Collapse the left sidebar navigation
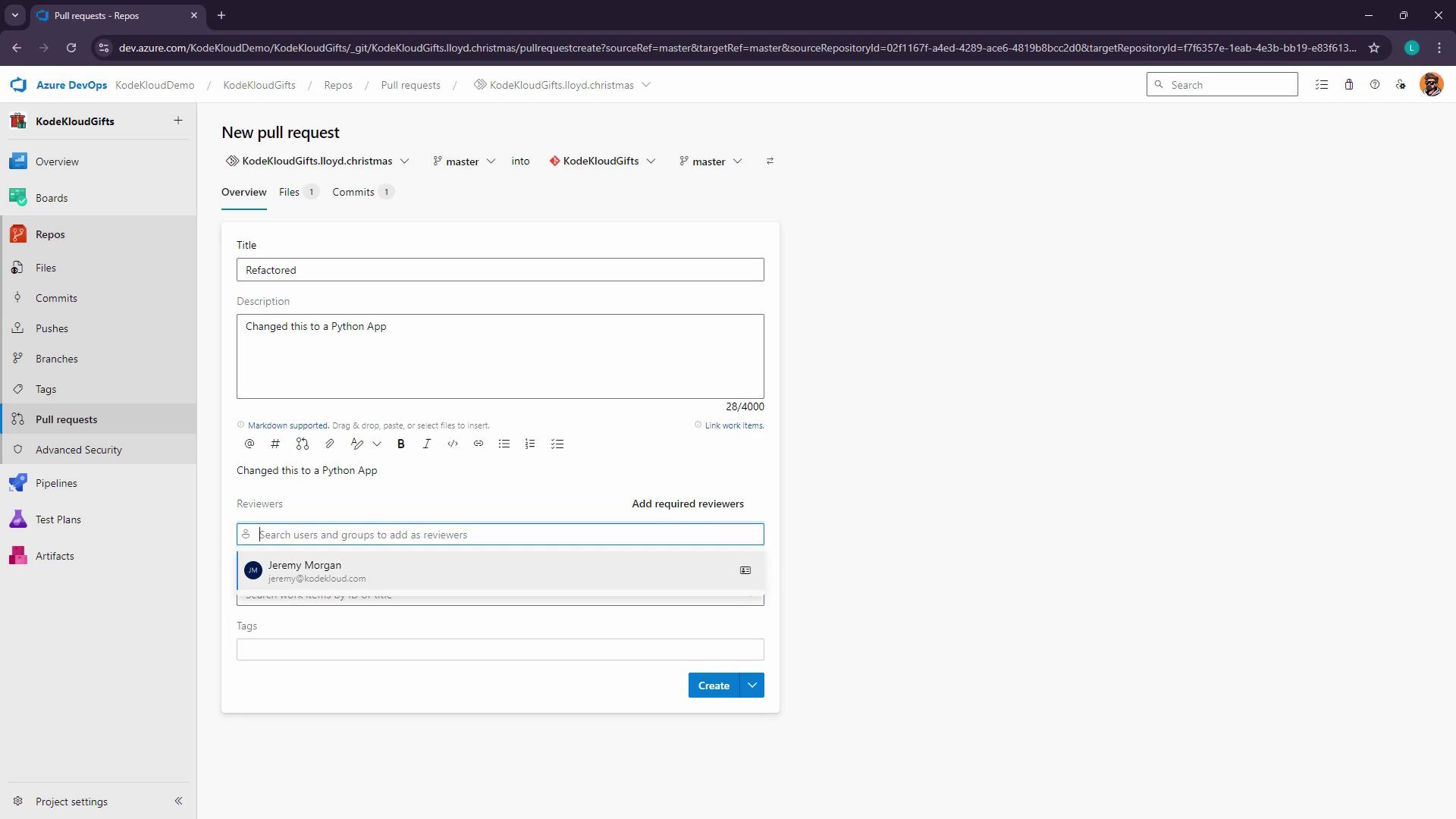Image resolution: width=1456 pixels, height=819 pixels. click(x=178, y=802)
